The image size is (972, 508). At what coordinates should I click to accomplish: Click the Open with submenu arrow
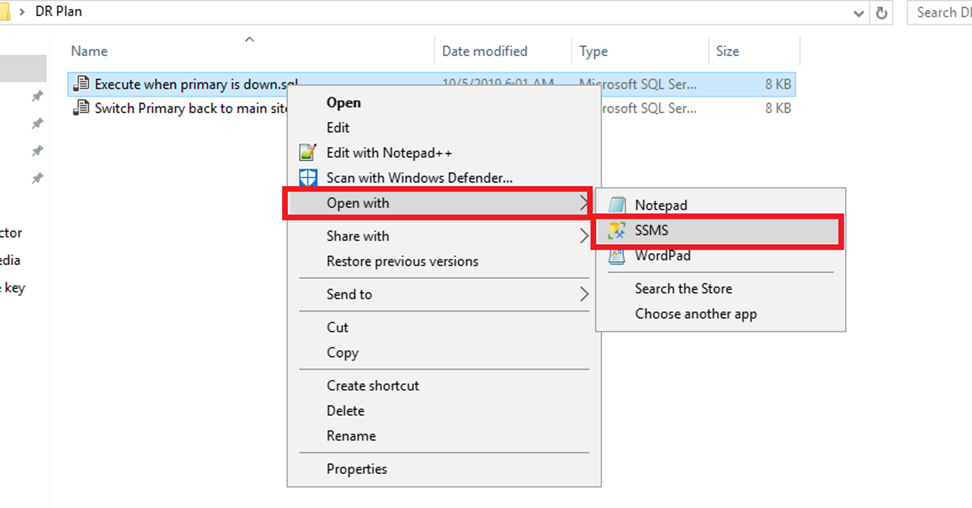coord(583,203)
